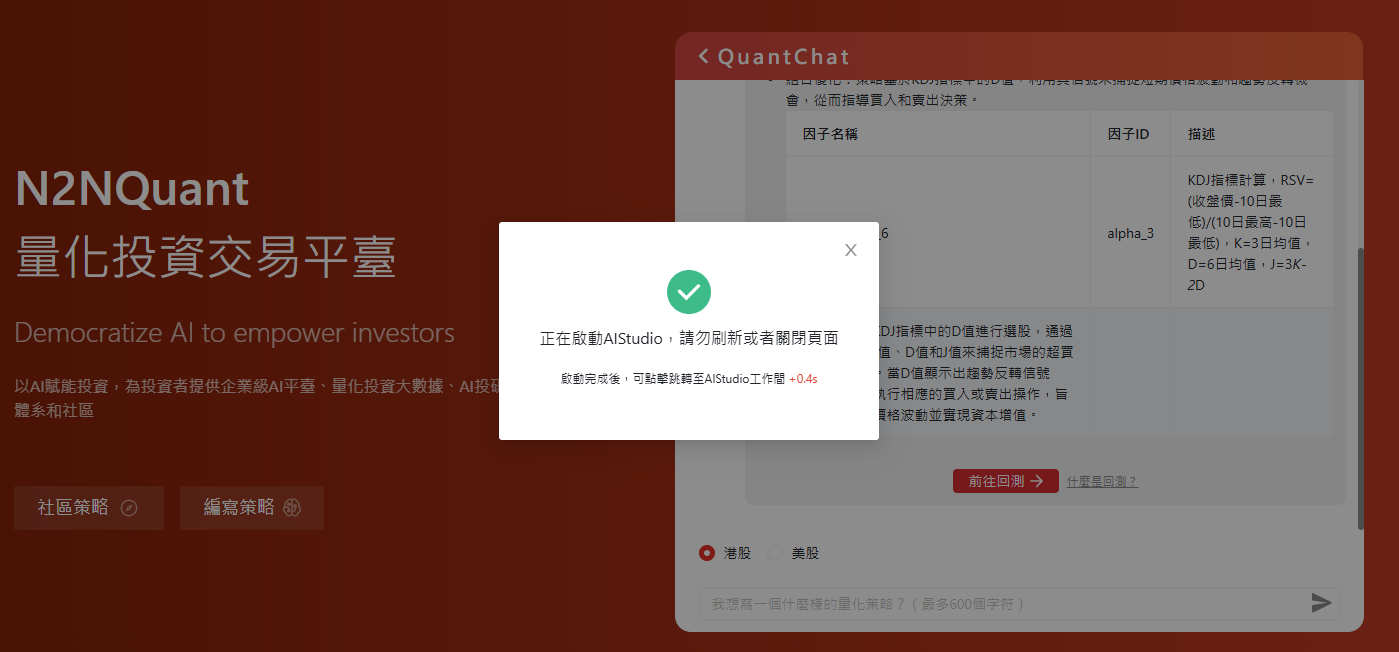Select the 美股 radio option
This screenshot has width=1399, height=652.
coord(774,553)
